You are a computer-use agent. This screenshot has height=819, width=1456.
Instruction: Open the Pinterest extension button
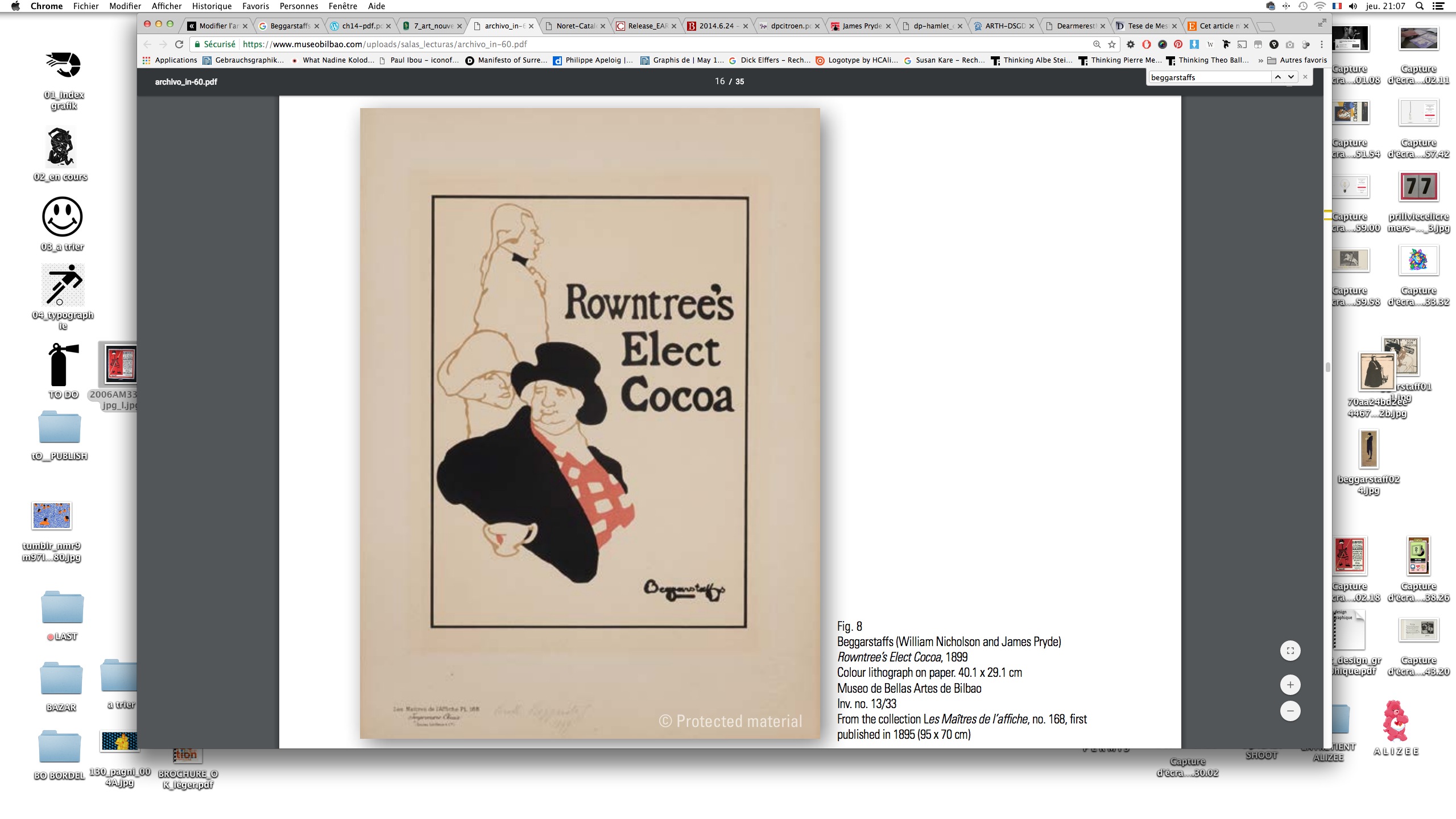coord(1178,44)
